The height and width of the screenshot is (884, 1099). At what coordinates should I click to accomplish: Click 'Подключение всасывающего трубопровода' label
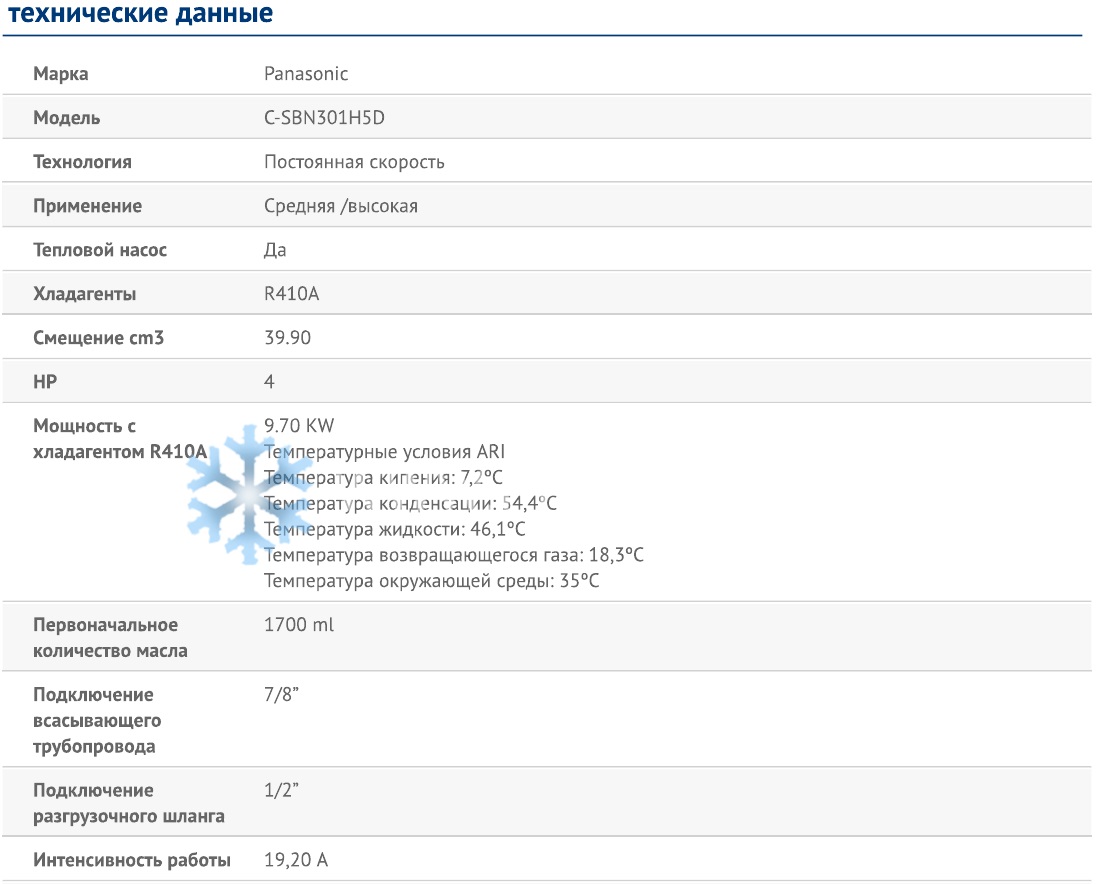[97, 721]
